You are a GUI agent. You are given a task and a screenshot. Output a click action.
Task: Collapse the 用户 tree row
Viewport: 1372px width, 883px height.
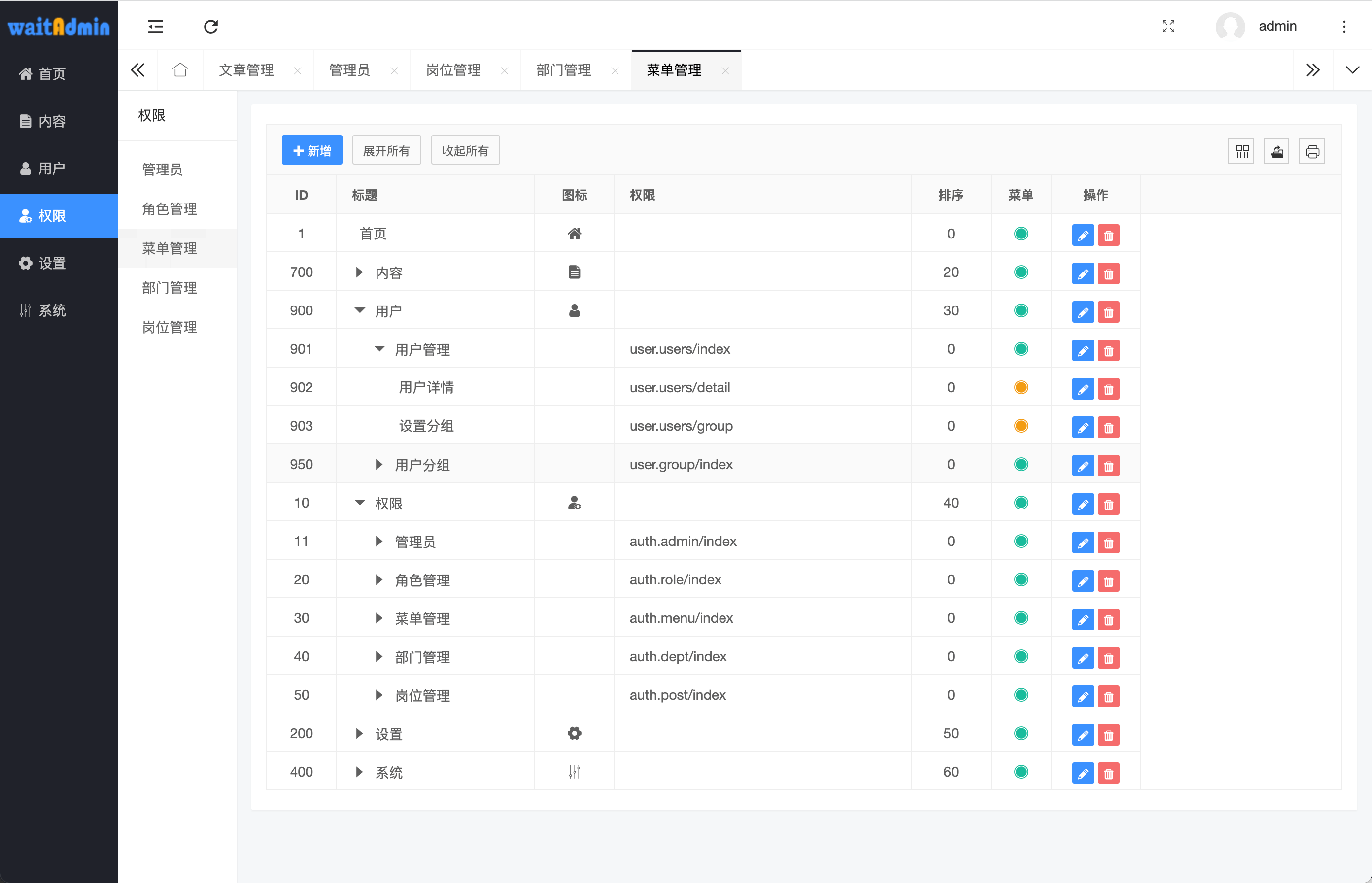[x=359, y=310]
